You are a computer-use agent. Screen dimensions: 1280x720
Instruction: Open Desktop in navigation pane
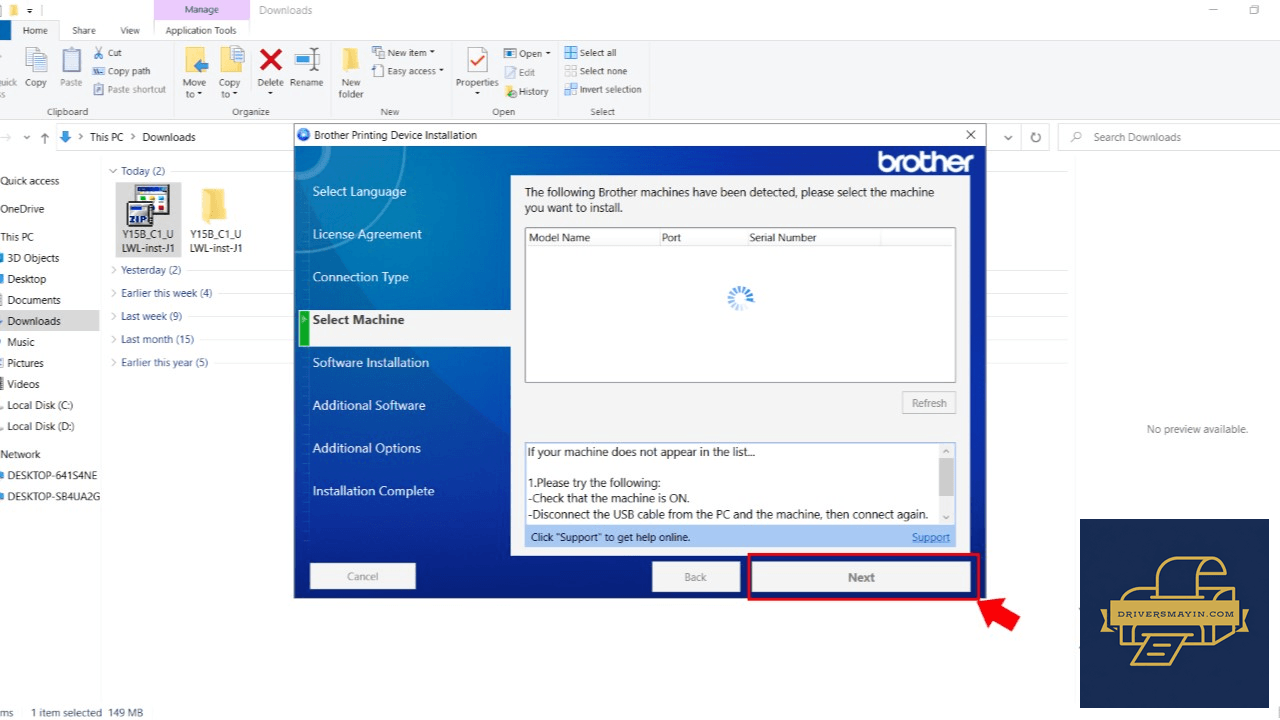click(27, 279)
